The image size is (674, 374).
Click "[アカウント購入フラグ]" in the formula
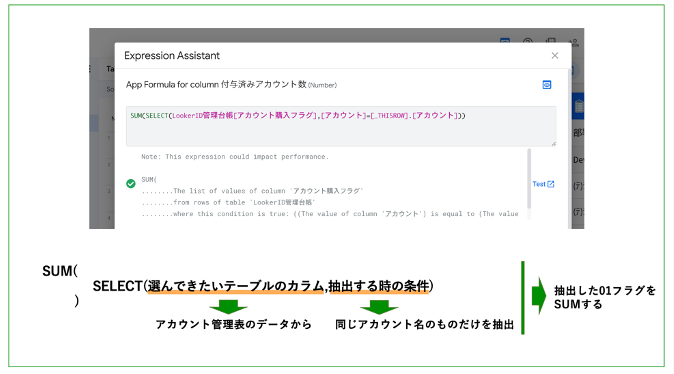(275, 115)
